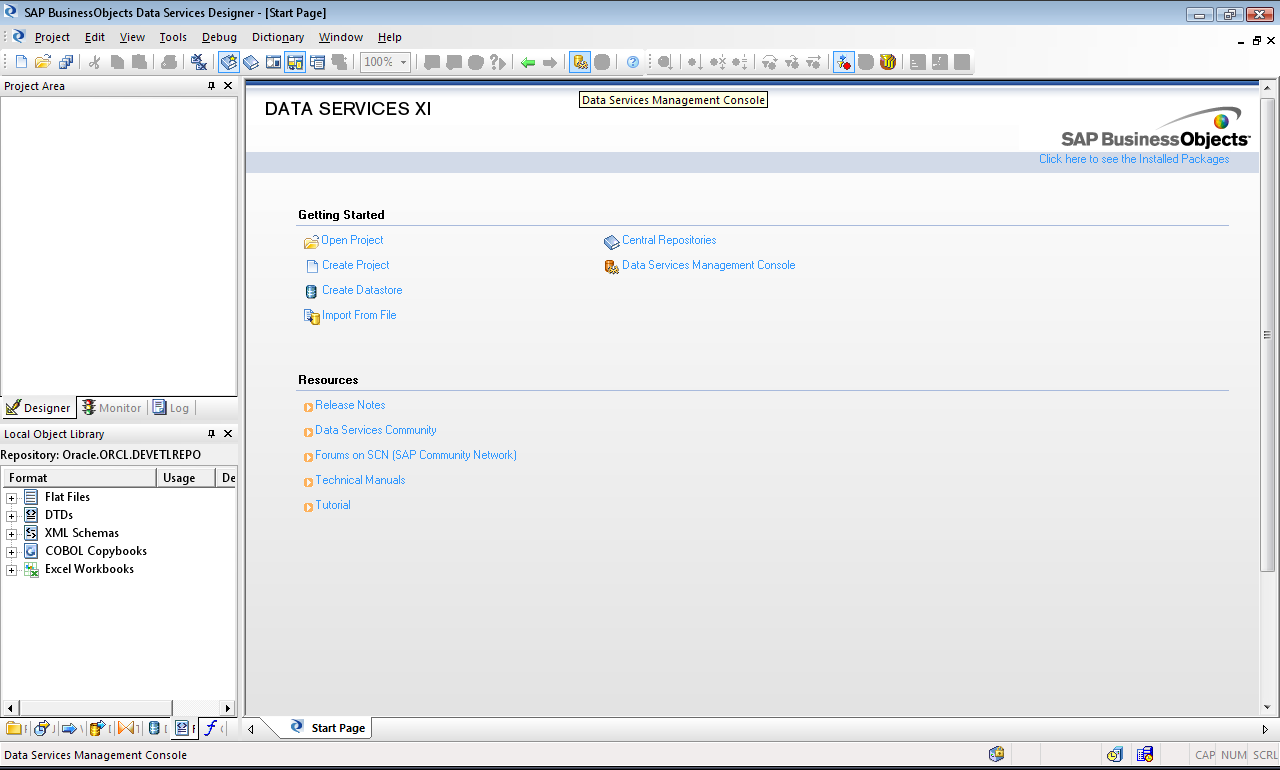The height and width of the screenshot is (770, 1280).
Task: Switch to the Log tab
Action: click(171, 408)
